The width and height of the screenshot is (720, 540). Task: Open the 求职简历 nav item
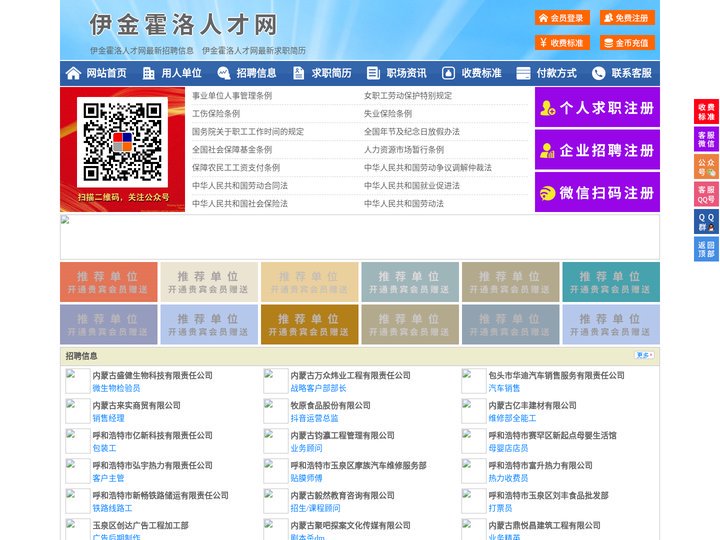332,73
